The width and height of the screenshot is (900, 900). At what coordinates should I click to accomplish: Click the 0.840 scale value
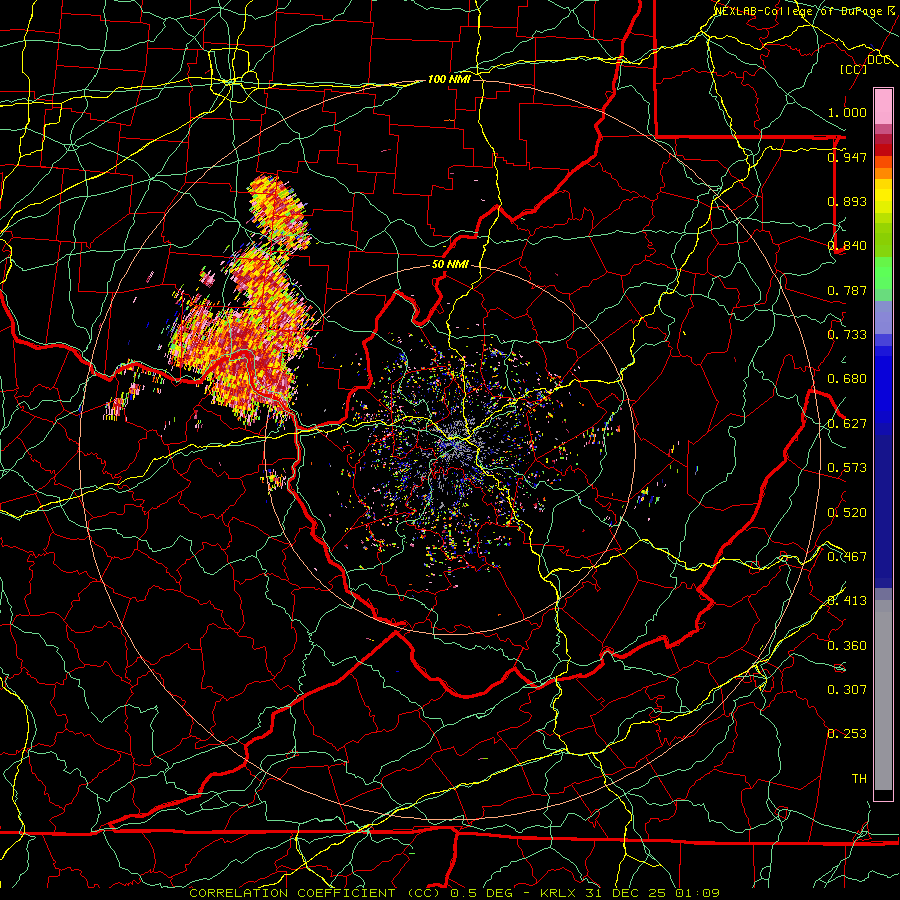tap(847, 246)
